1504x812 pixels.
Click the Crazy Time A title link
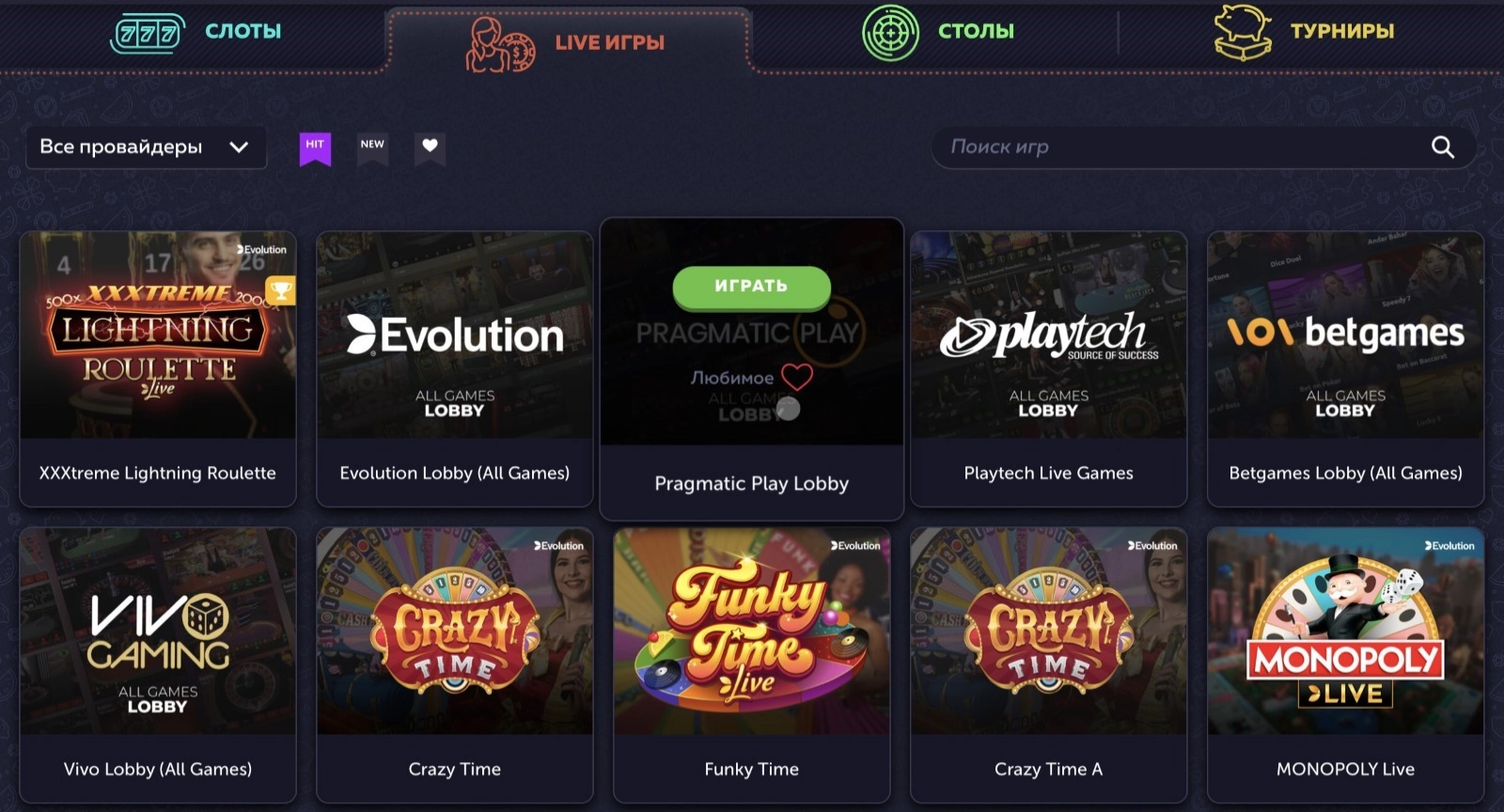pos(1049,770)
